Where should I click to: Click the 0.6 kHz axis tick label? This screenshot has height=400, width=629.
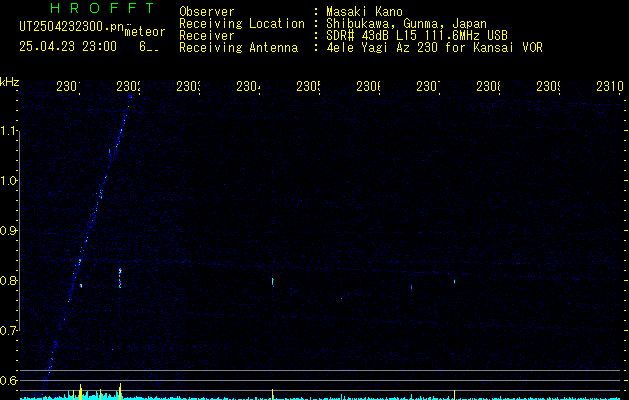[x=8, y=380]
